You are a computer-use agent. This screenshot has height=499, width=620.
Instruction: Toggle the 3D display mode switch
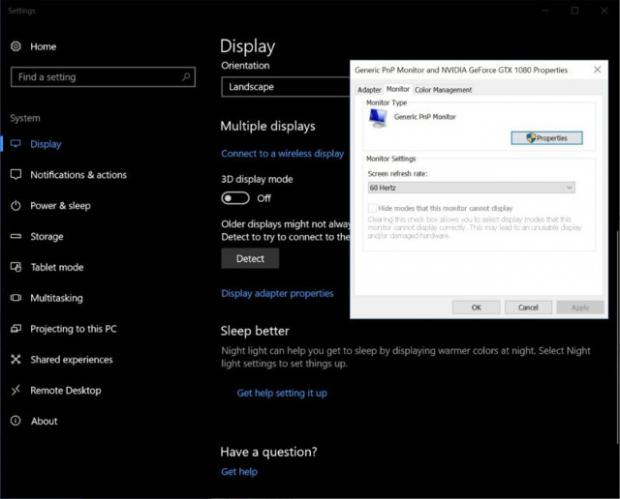pyautogui.click(x=235, y=198)
